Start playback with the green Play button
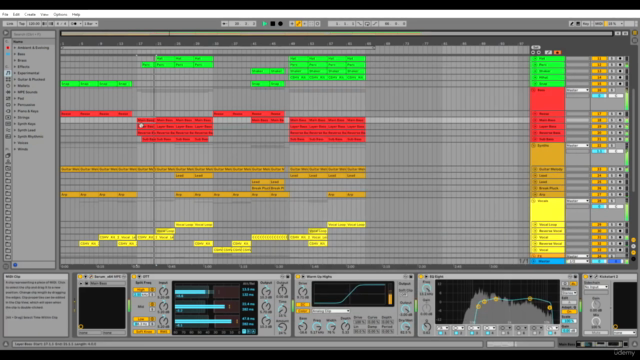The width and height of the screenshot is (640, 360). click(x=264, y=24)
